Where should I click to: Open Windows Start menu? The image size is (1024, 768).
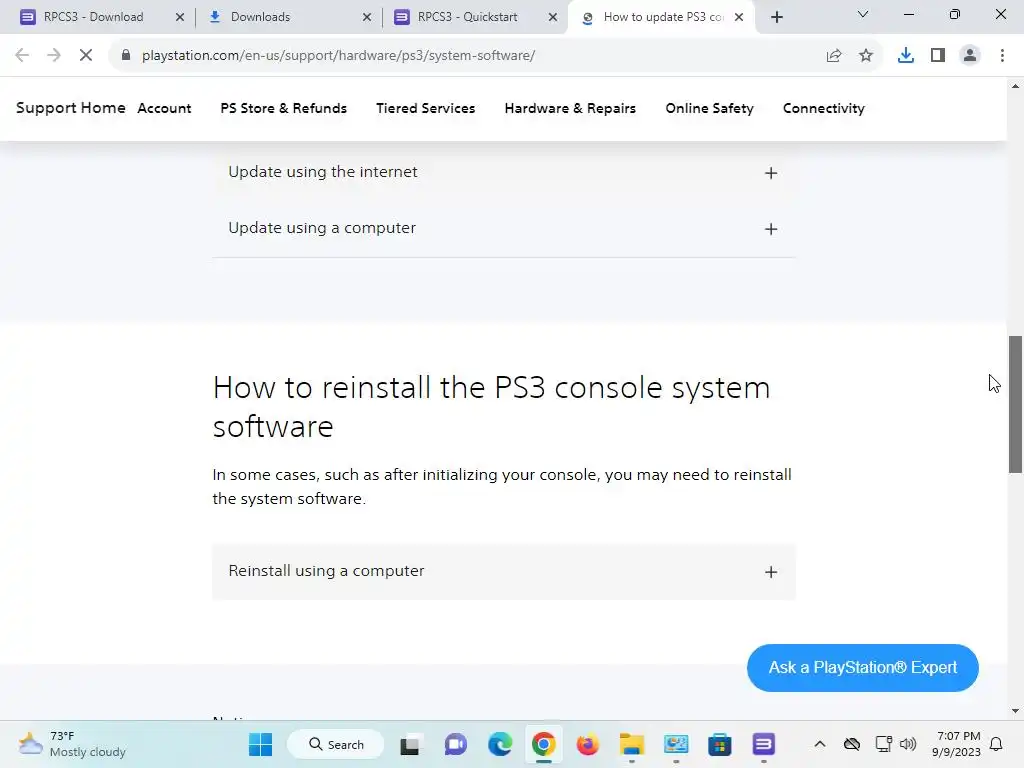261,744
